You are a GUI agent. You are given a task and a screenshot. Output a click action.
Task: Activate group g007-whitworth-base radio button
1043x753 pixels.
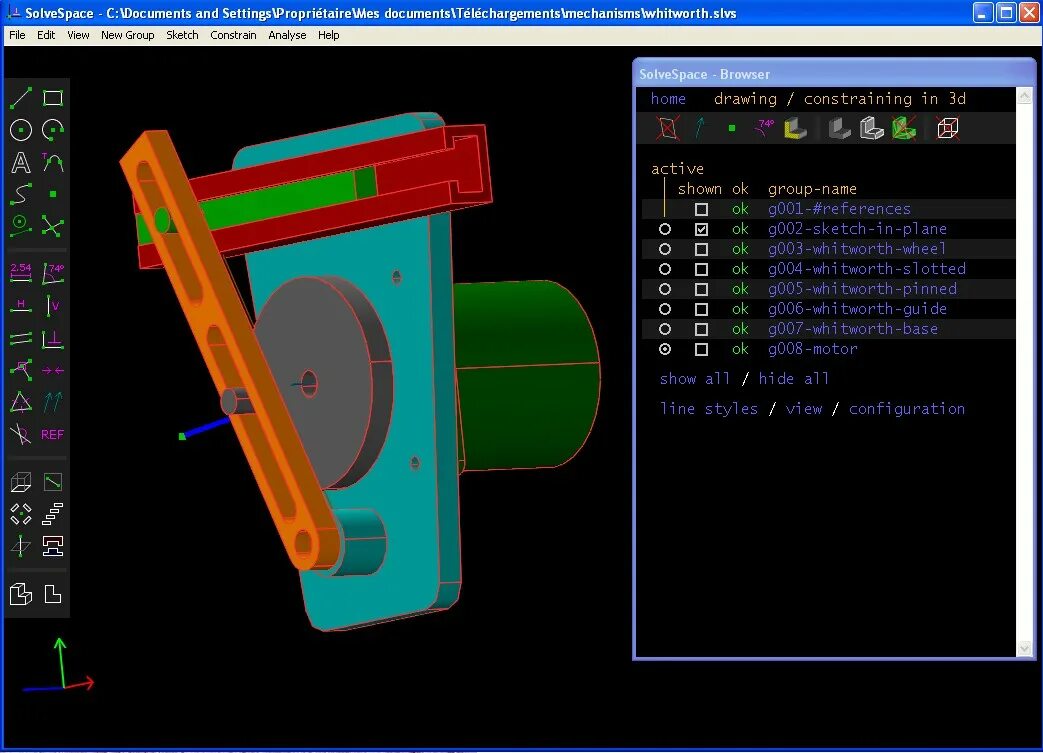pos(665,329)
